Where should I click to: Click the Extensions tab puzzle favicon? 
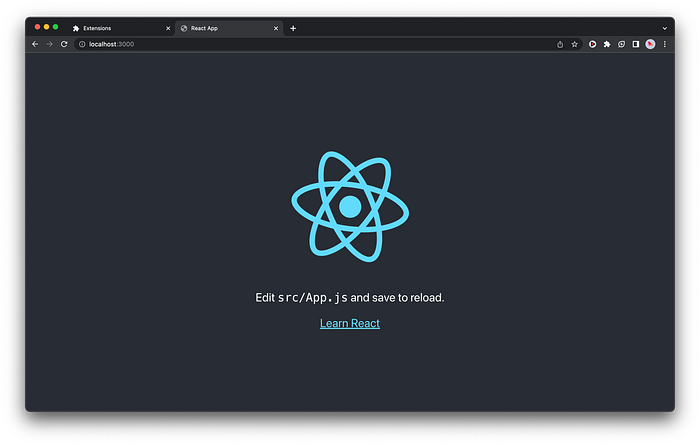76,28
